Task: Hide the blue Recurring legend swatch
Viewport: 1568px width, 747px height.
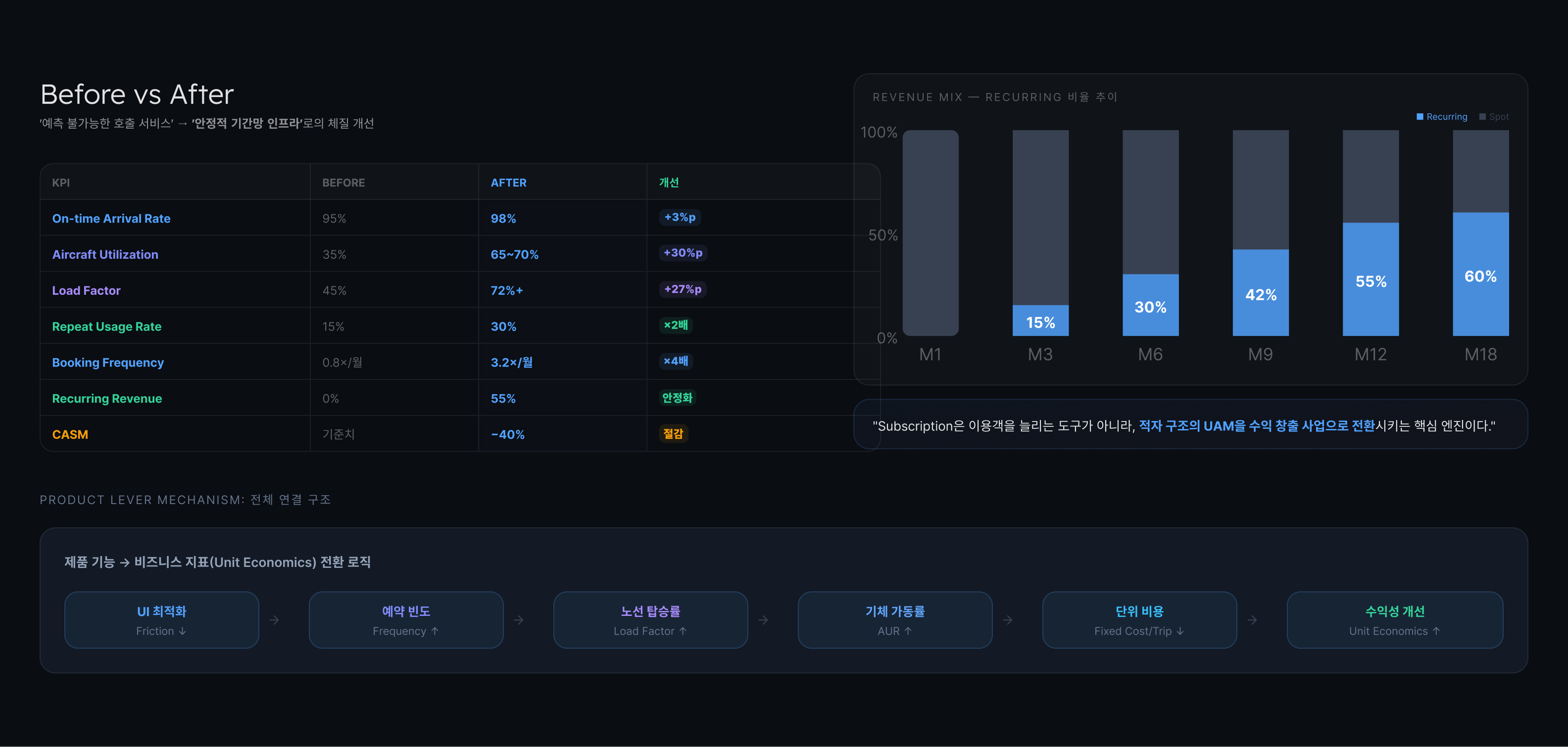Action: [x=1420, y=116]
